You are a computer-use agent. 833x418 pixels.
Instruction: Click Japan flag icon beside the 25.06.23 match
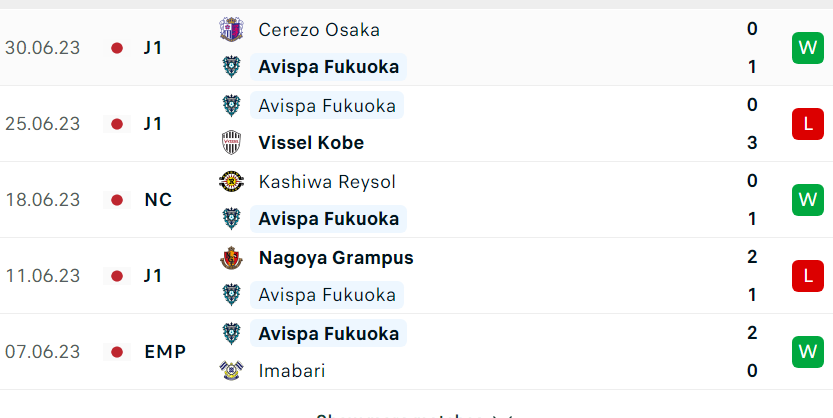pyautogui.click(x=117, y=124)
